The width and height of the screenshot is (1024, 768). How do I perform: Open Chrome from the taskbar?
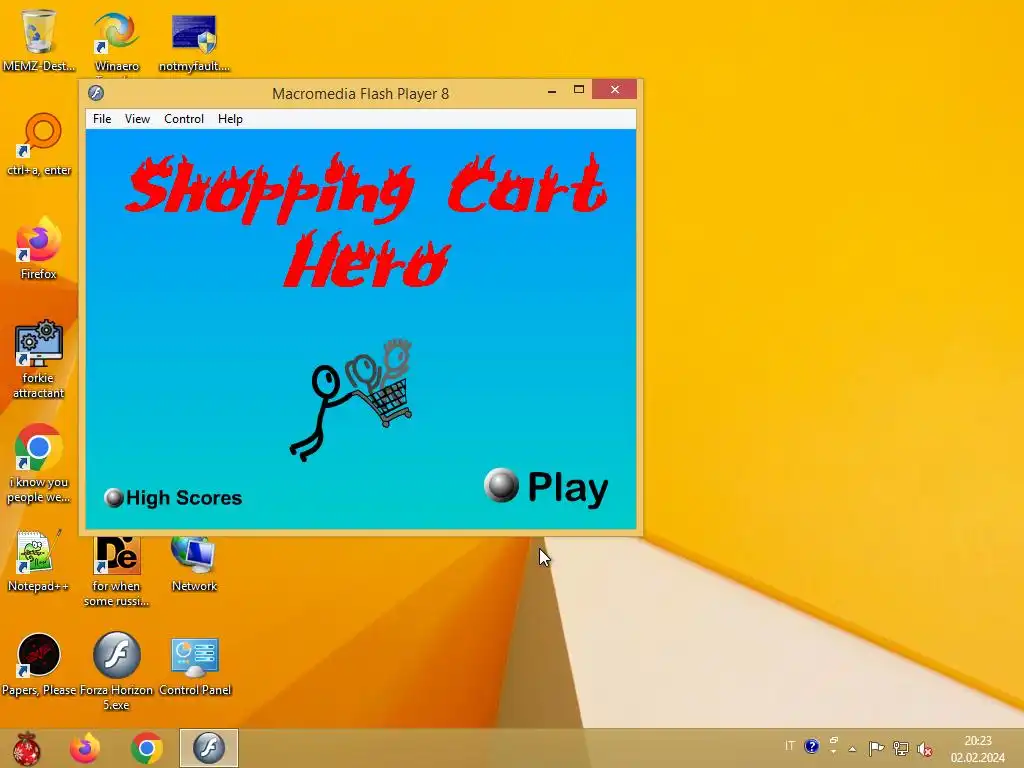pos(146,748)
